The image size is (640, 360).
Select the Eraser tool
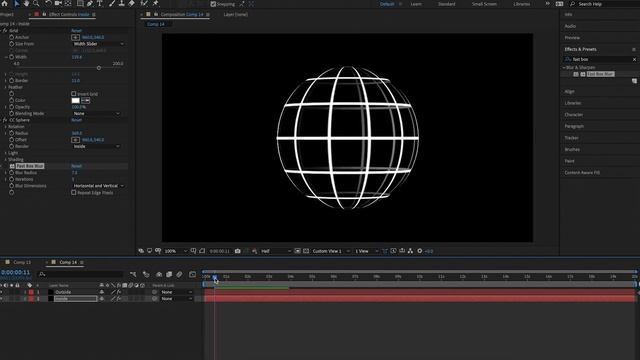[131, 3]
